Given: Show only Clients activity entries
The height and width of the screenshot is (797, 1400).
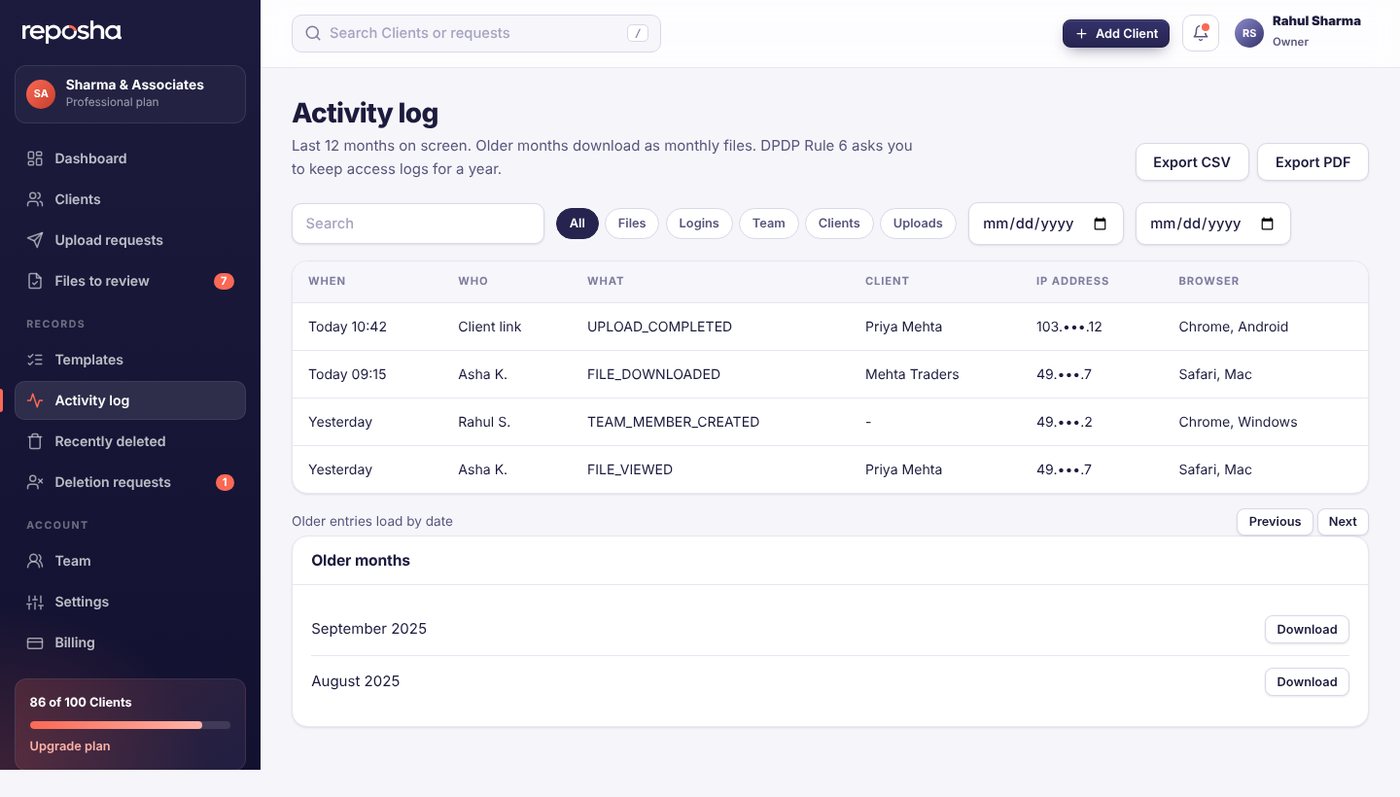Looking at the screenshot, I should click(x=839, y=223).
